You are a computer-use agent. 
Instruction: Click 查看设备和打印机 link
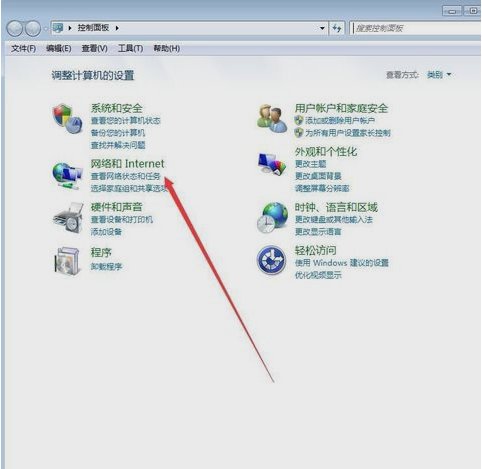point(122,219)
